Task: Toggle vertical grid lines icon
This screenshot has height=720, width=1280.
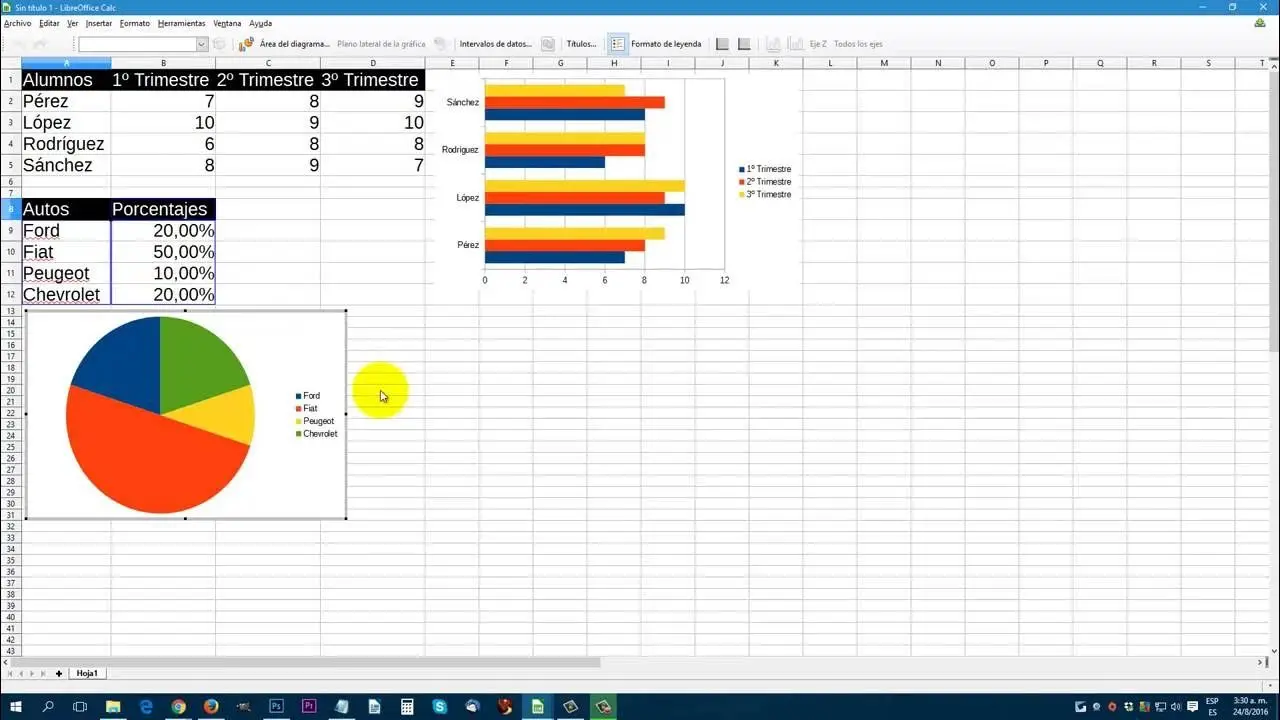Action: (744, 44)
